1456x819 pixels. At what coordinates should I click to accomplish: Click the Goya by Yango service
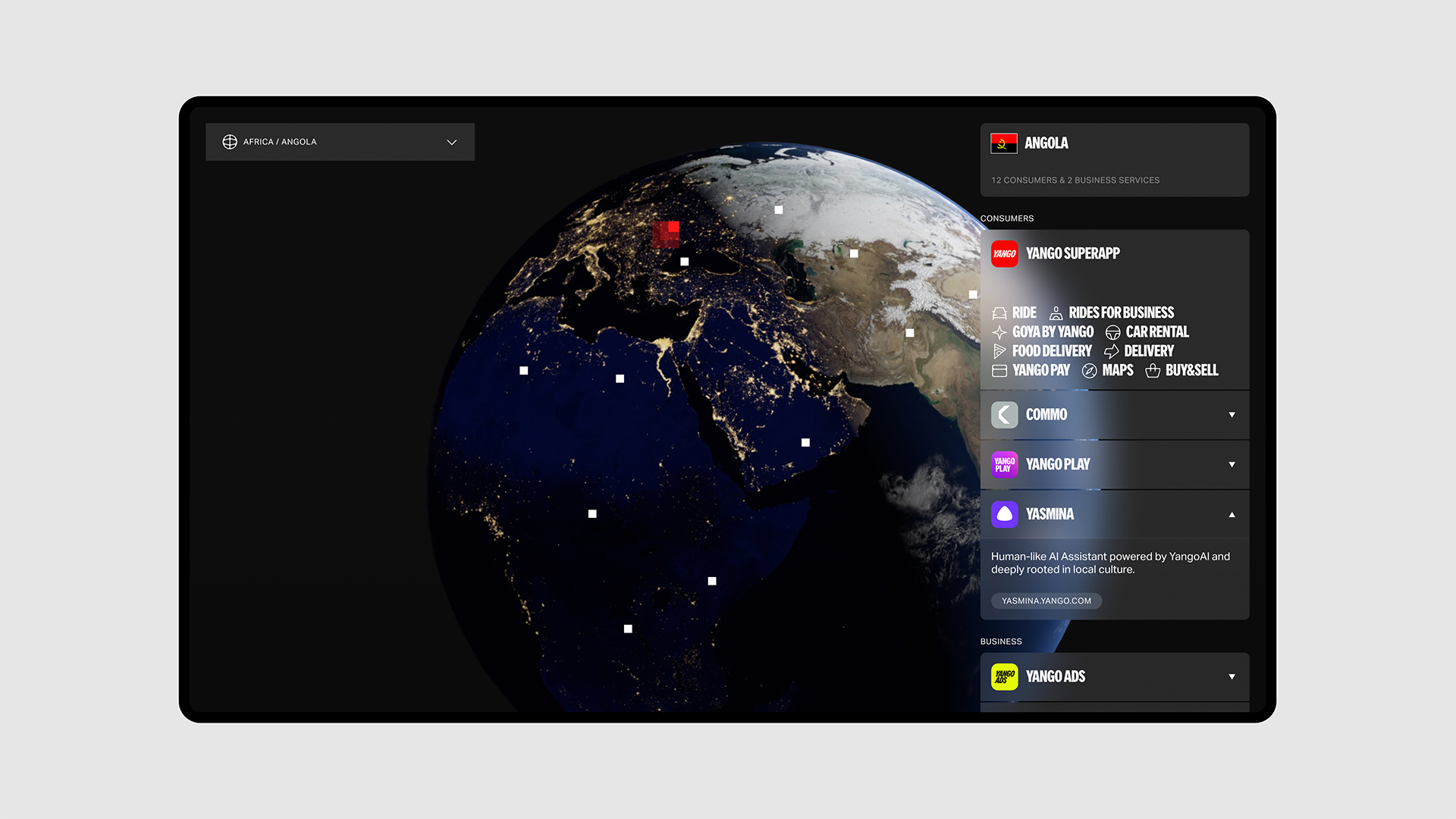click(1053, 332)
